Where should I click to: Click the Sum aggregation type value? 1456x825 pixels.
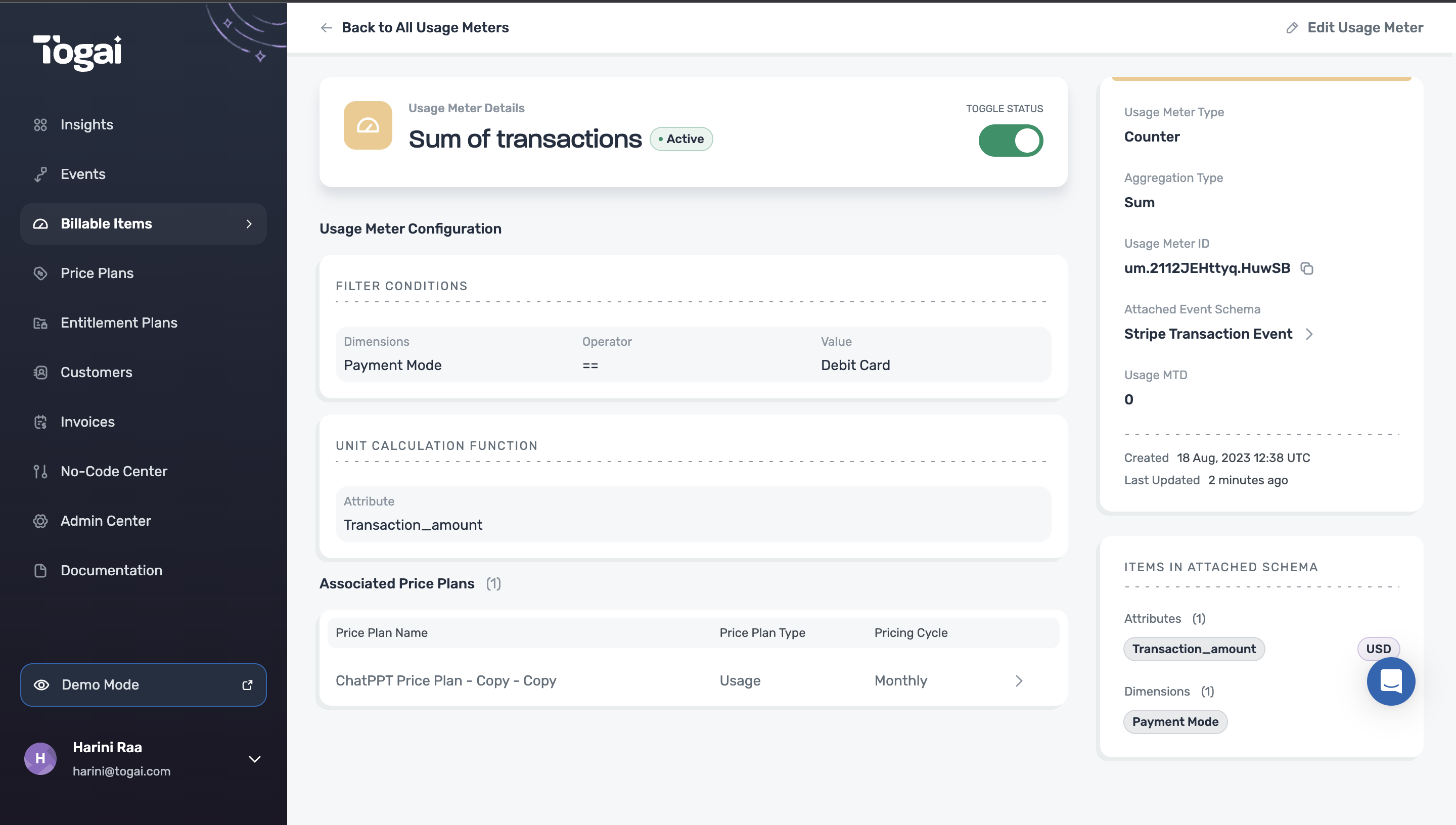1140,203
